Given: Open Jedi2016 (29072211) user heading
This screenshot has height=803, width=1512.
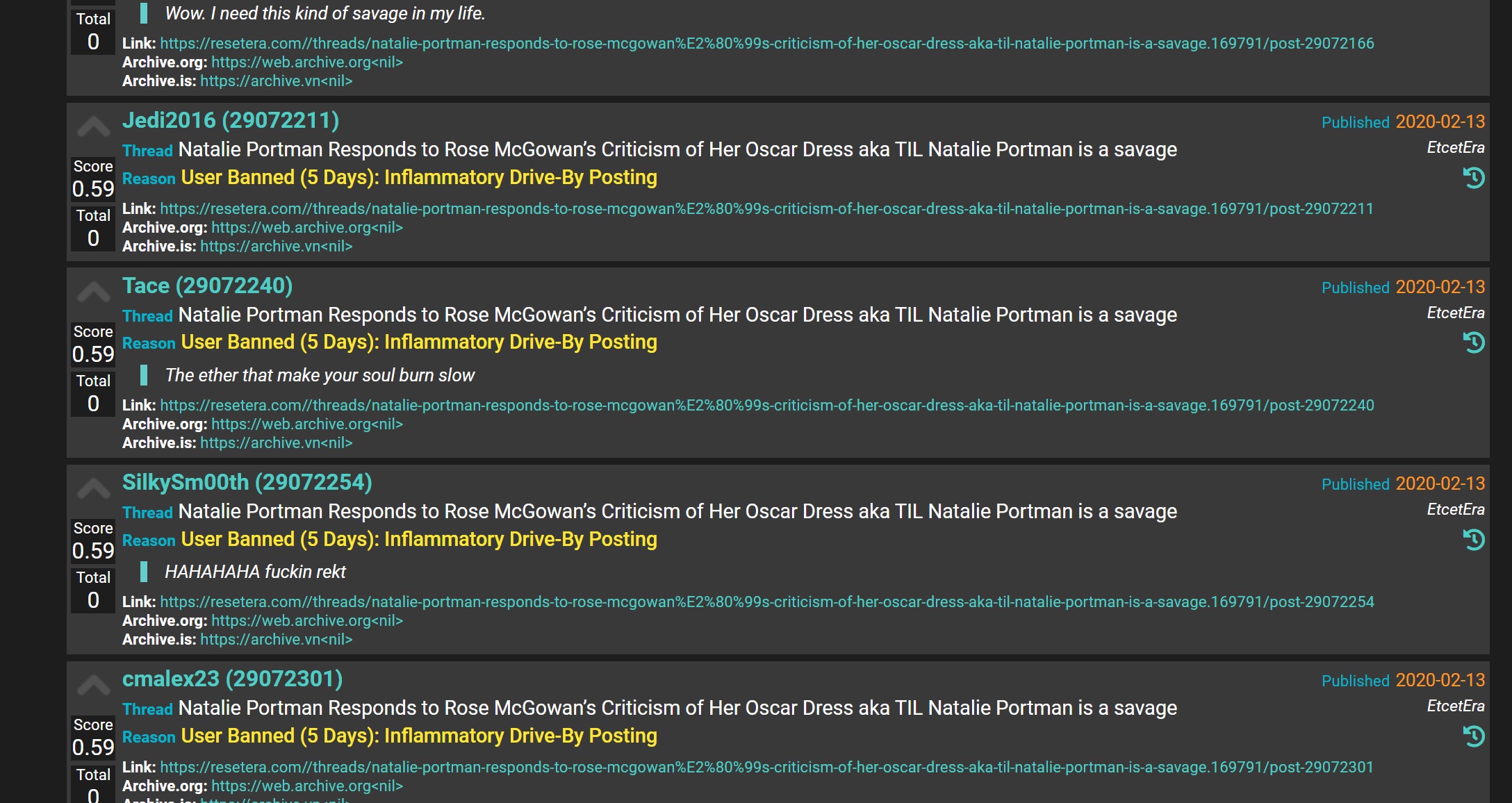Looking at the screenshot, I should click(x=231, y=120).
